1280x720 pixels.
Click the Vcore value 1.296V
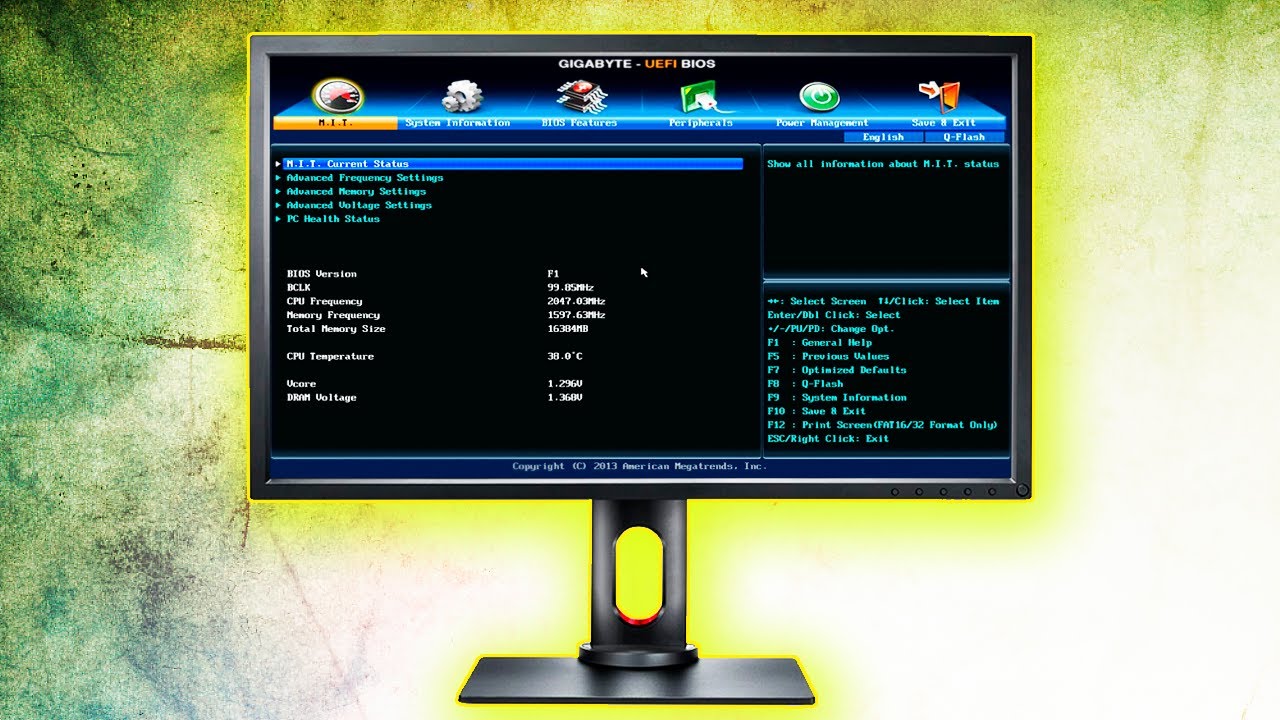[x=564, y=384]
